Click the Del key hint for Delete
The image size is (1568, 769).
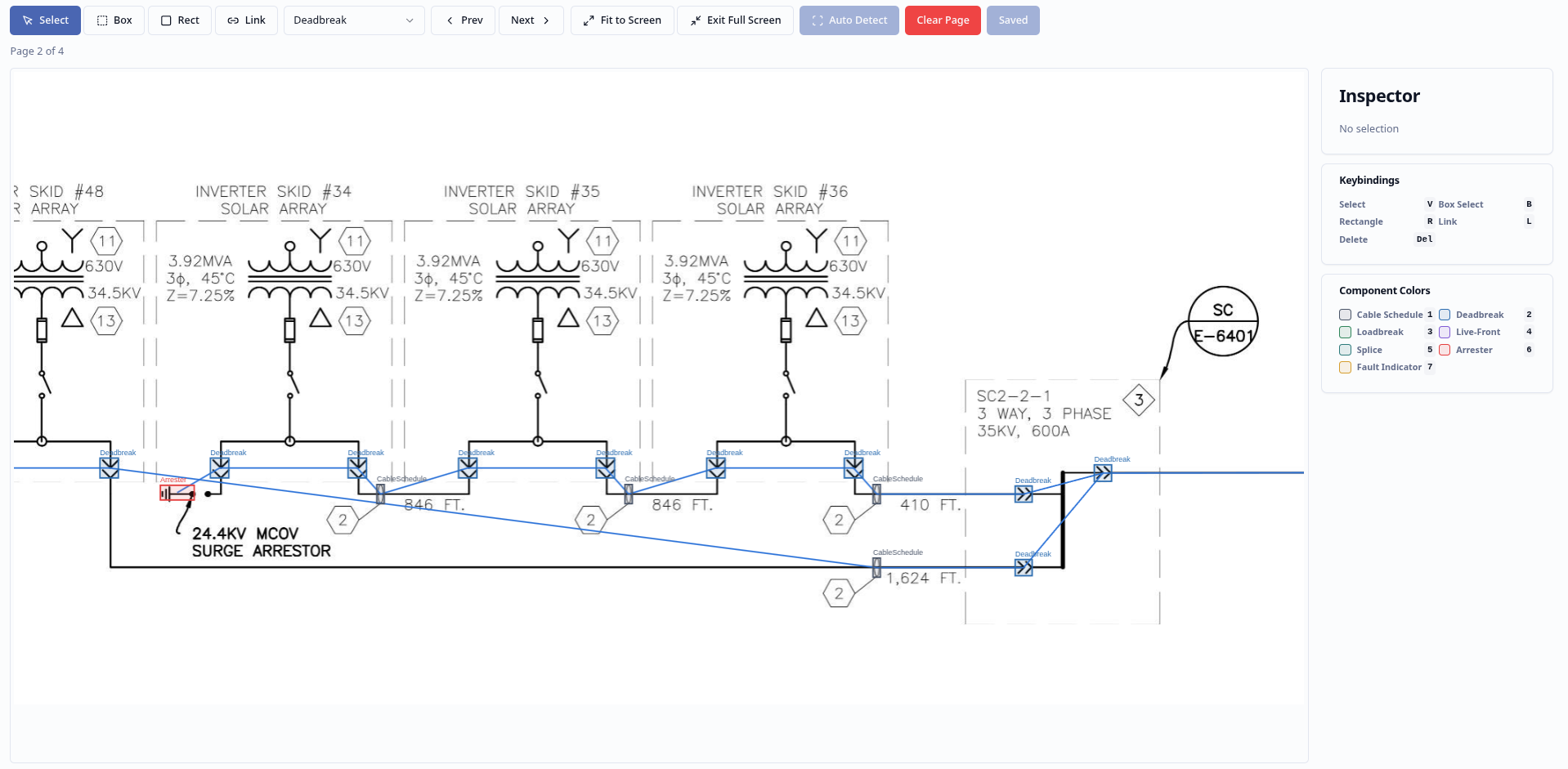[x=1424, y=239]
